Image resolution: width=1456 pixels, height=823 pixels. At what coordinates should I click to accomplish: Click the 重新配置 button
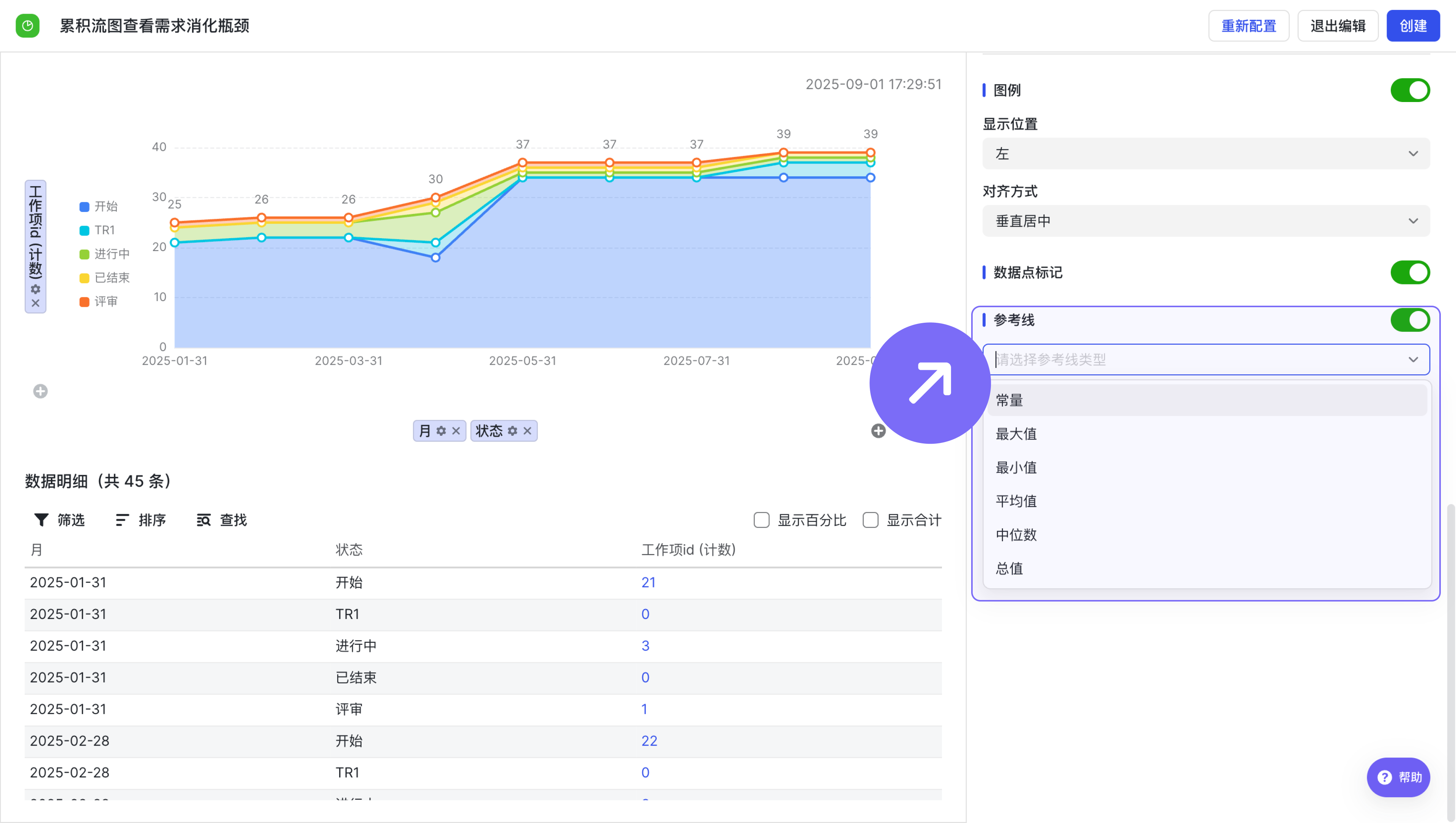(1248, 25)
